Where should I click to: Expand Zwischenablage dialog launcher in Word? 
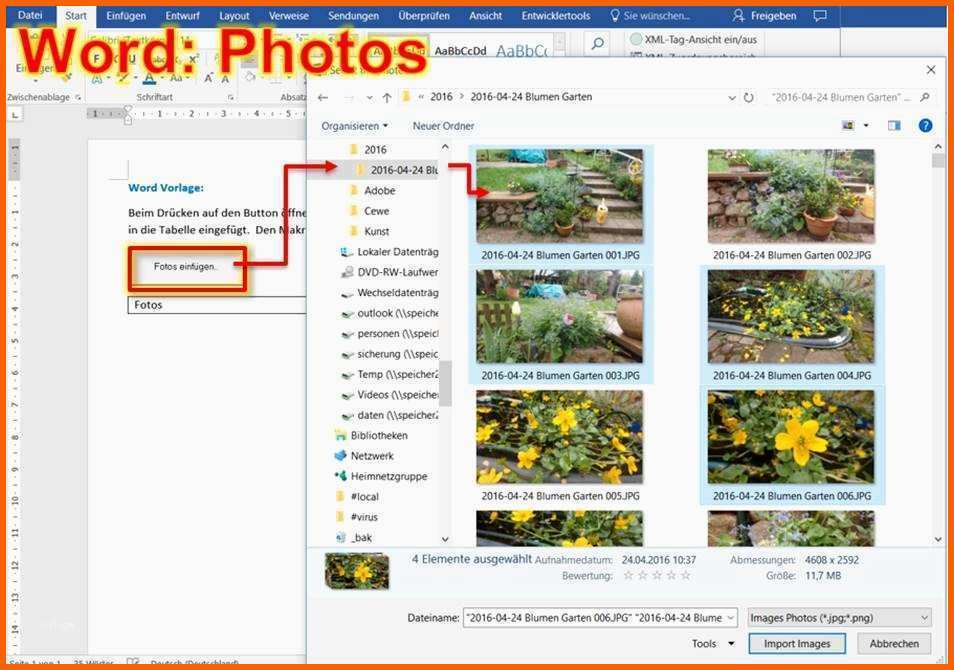[x=78, y=97]
